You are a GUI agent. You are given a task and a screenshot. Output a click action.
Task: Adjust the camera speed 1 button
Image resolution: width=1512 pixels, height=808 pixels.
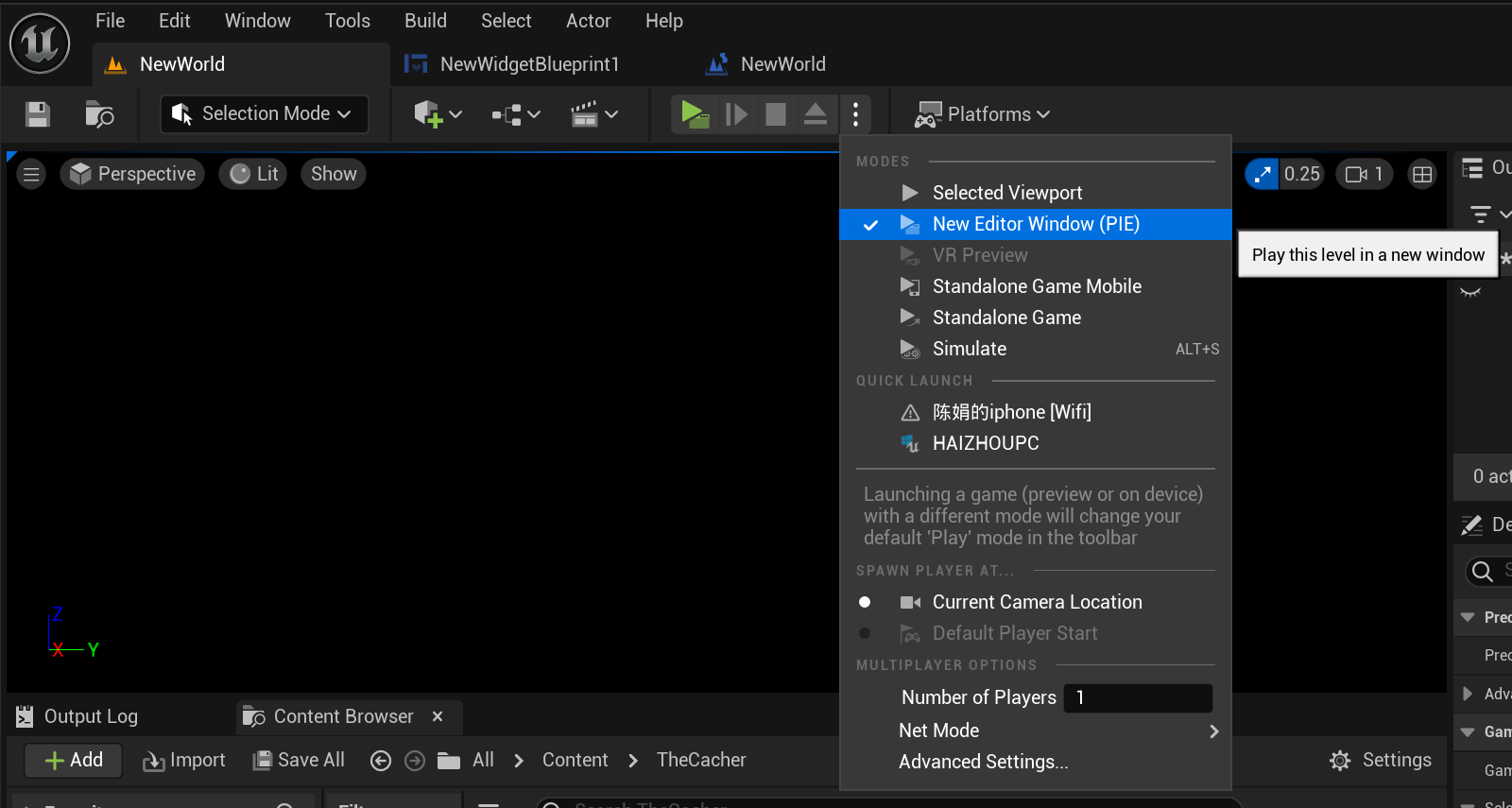[x=1365, y=174]
